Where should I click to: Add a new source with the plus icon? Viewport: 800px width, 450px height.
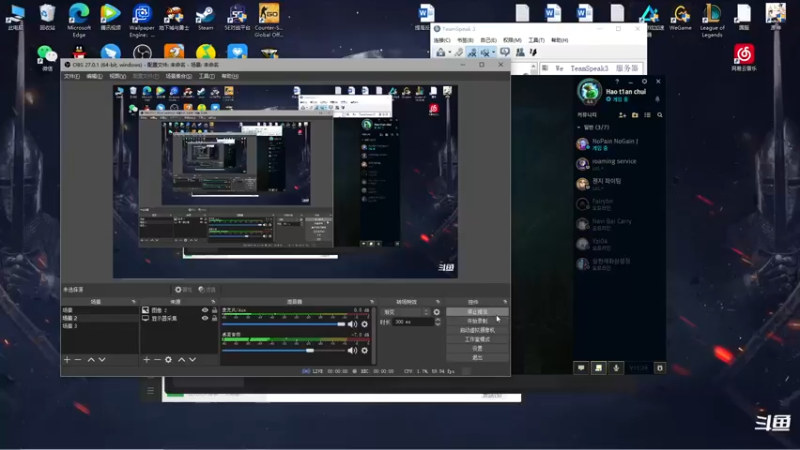coord(146,360)
